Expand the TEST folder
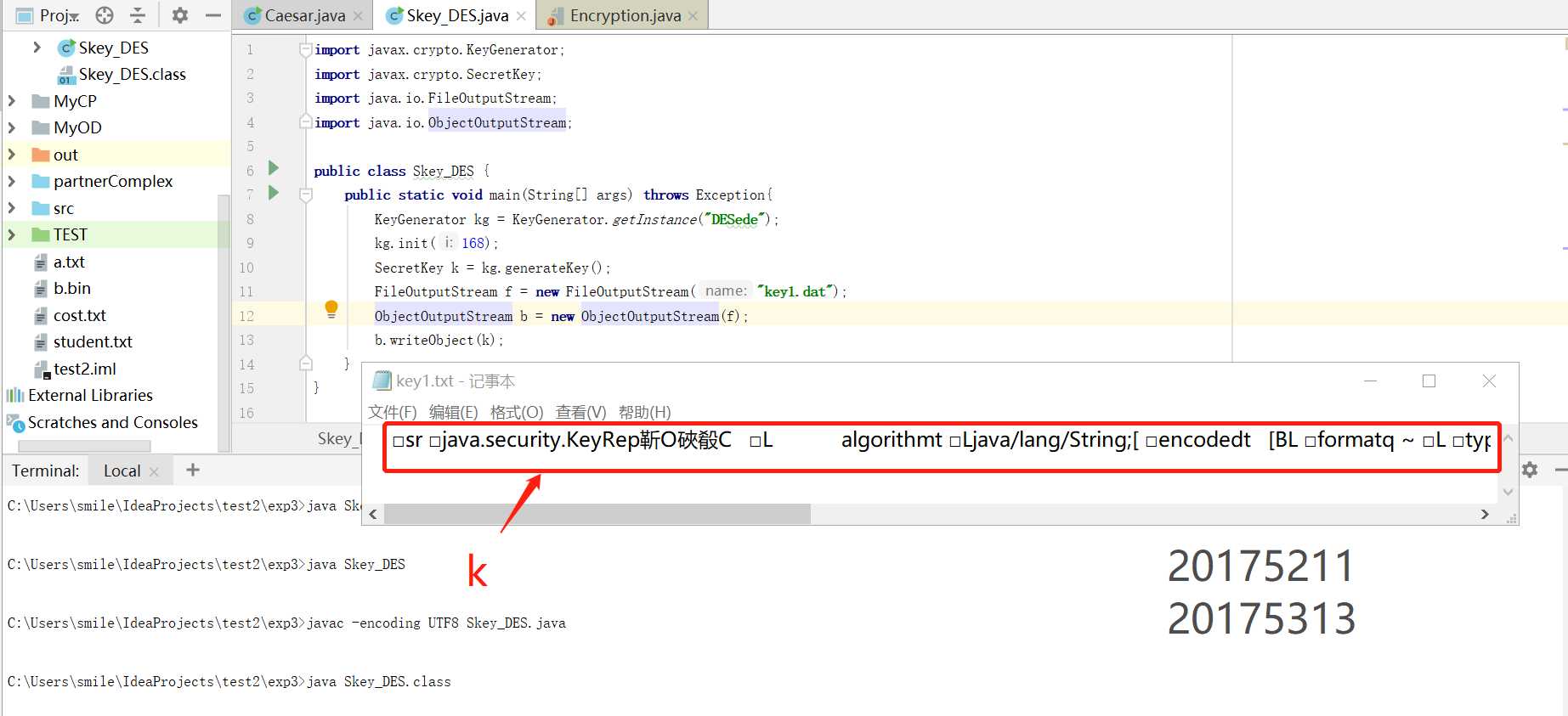This screenshot has height=716, width=1568. tap(11, 234)
